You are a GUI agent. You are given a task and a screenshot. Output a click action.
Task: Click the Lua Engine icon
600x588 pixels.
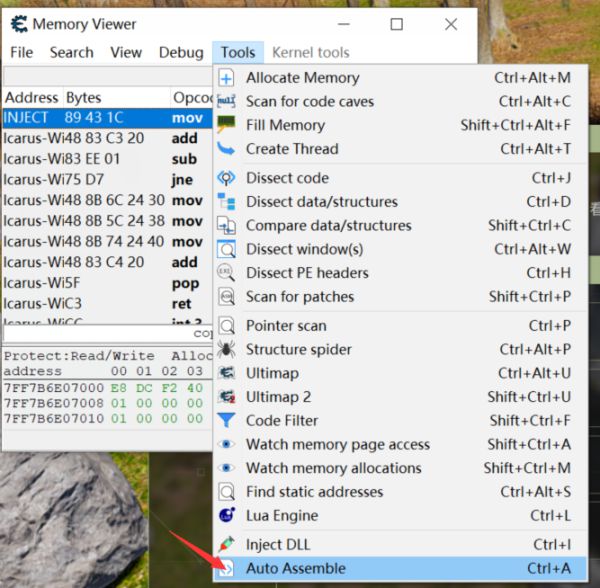pos(227,516)
